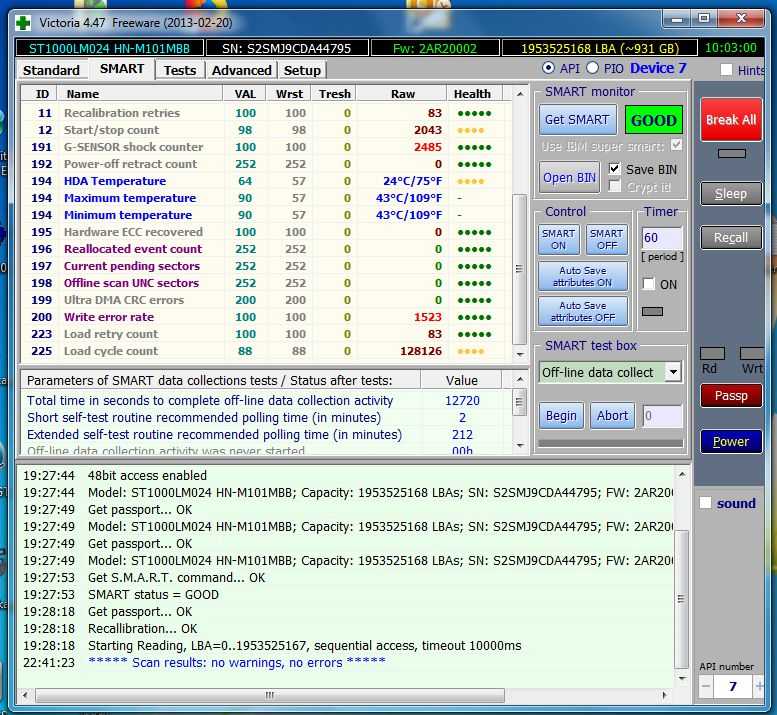Enable the Timer ON checkbox
Viewport: 777px width, 715px height.
coord(649,284)
